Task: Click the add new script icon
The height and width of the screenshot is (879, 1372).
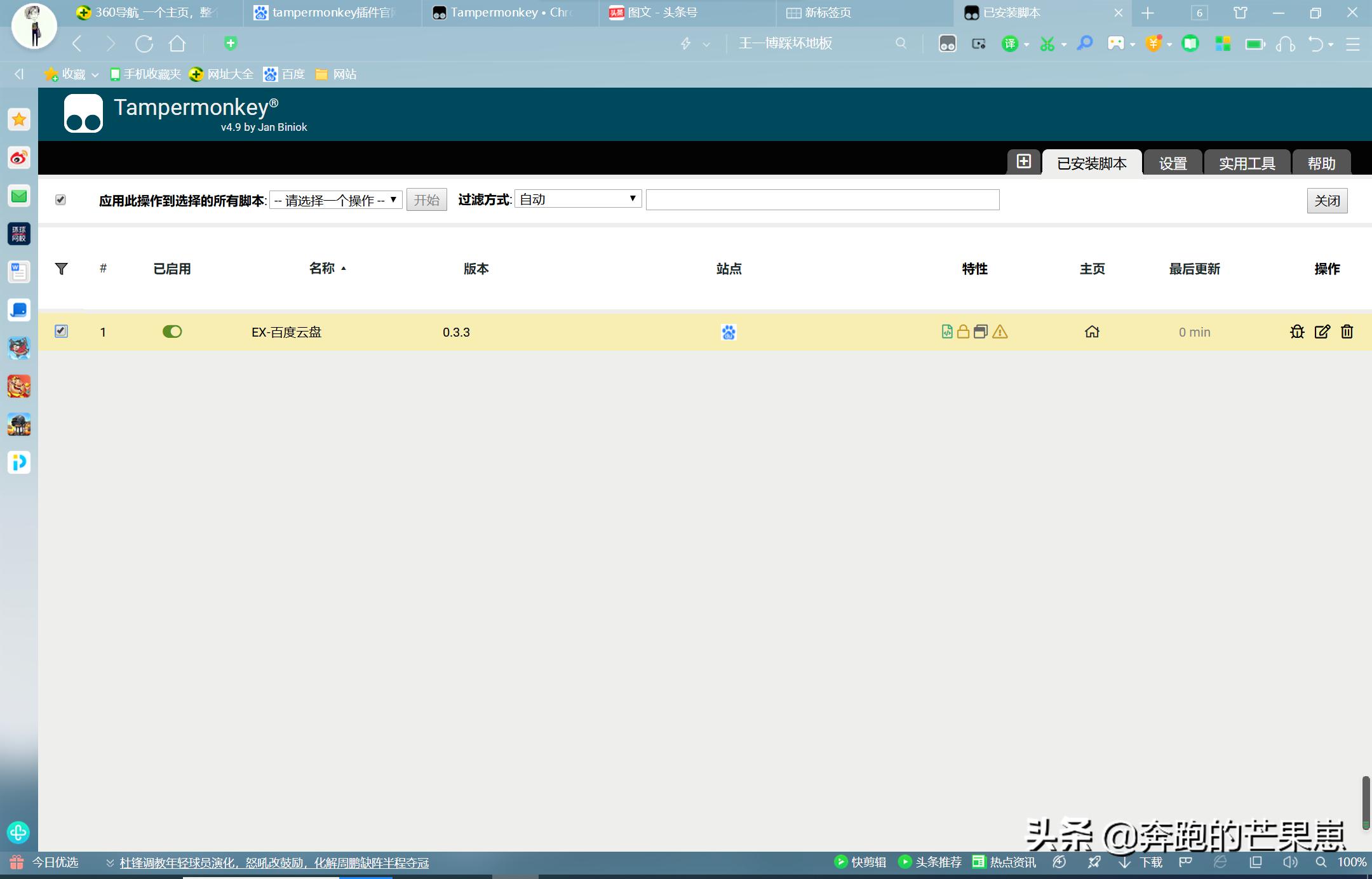Action: [x=1023, y=161]
